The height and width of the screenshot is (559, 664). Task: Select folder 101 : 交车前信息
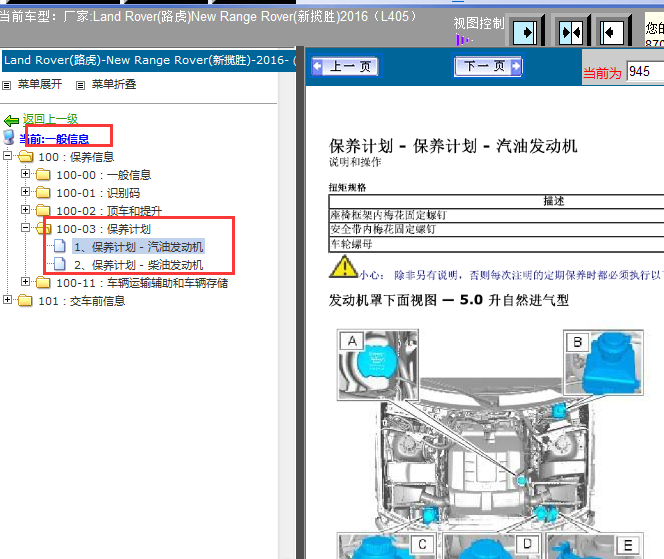coord(82,301)
